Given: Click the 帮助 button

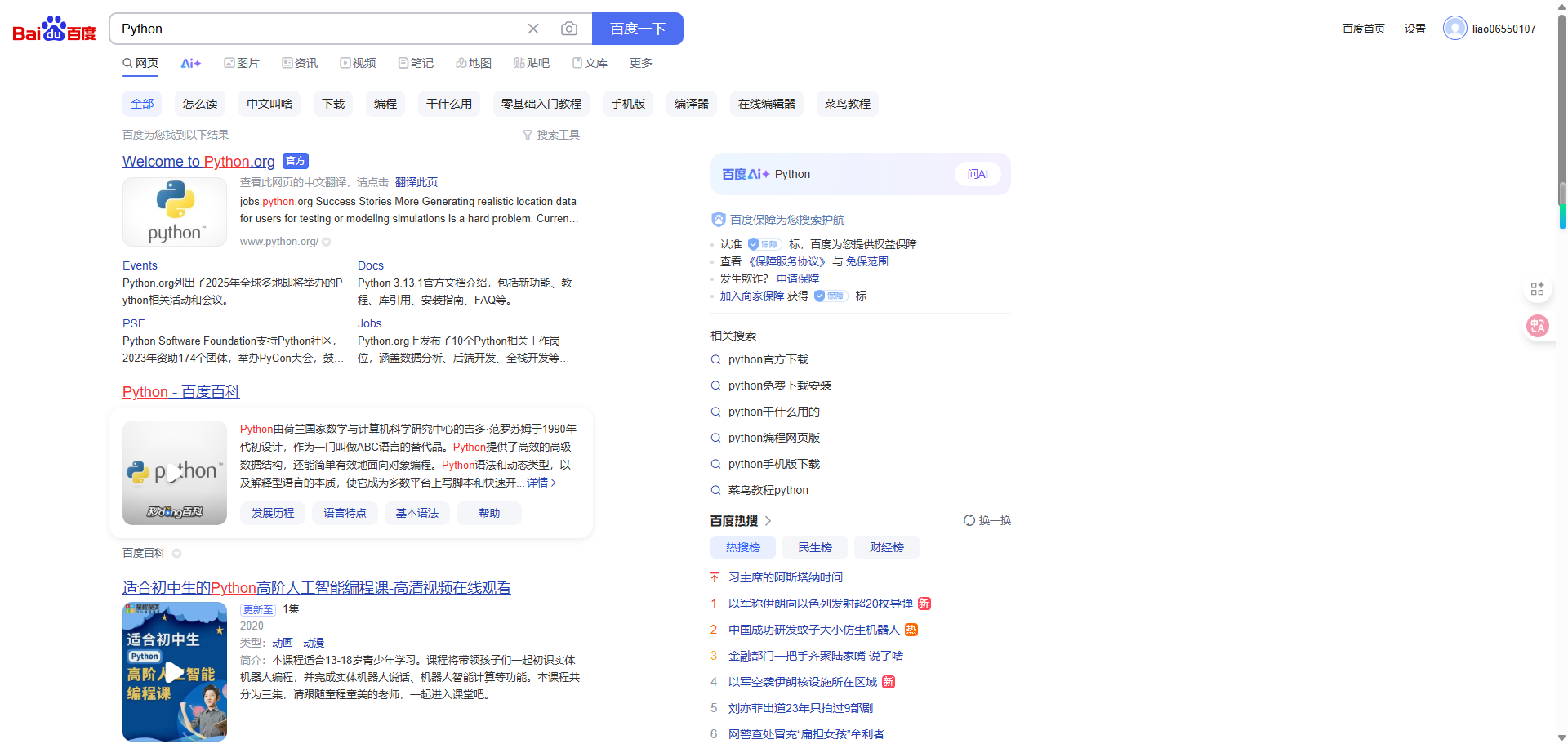Looking at the screenshot, I should coord(489,513).
